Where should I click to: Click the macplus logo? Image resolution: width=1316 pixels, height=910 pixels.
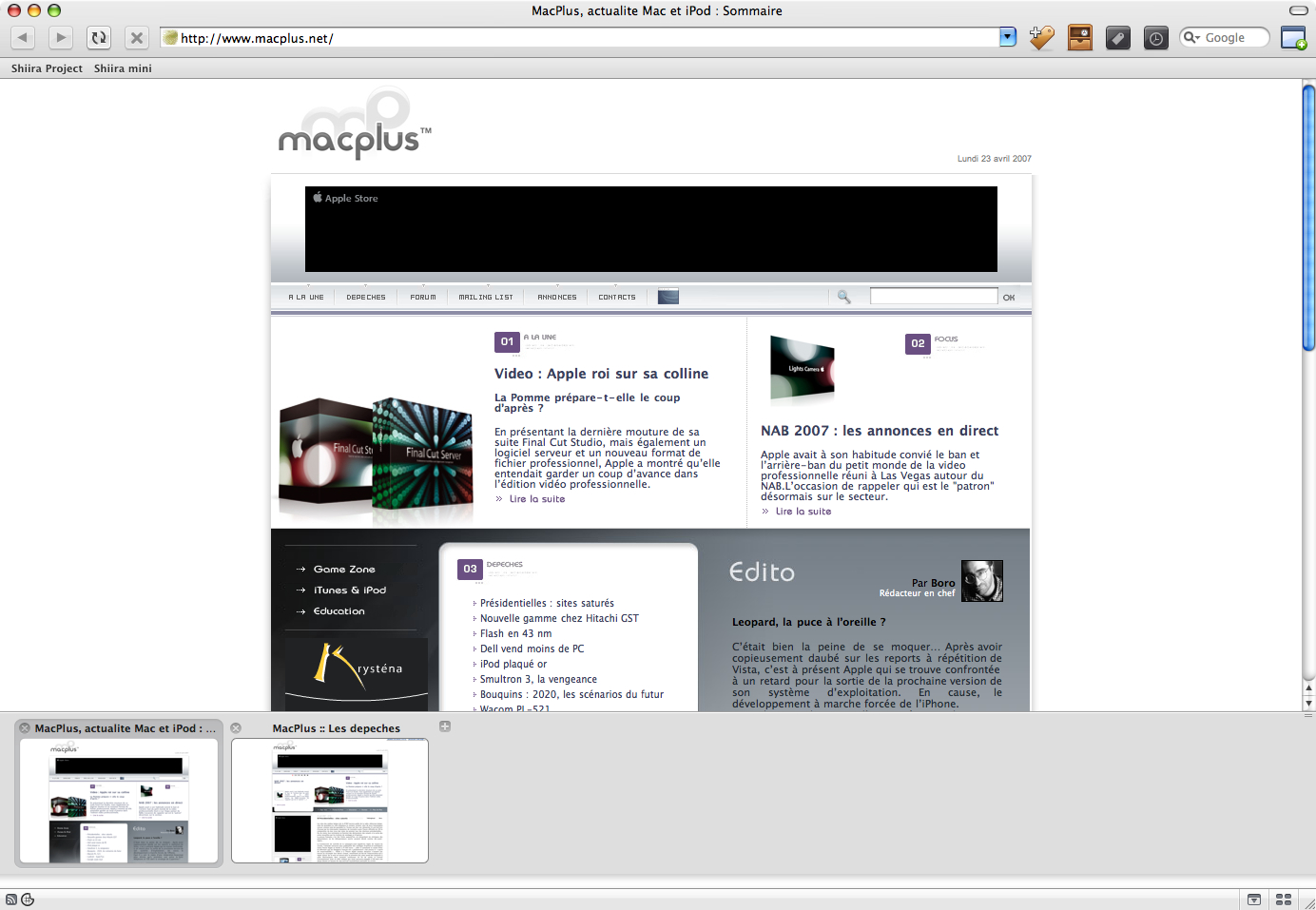point(355,124)
